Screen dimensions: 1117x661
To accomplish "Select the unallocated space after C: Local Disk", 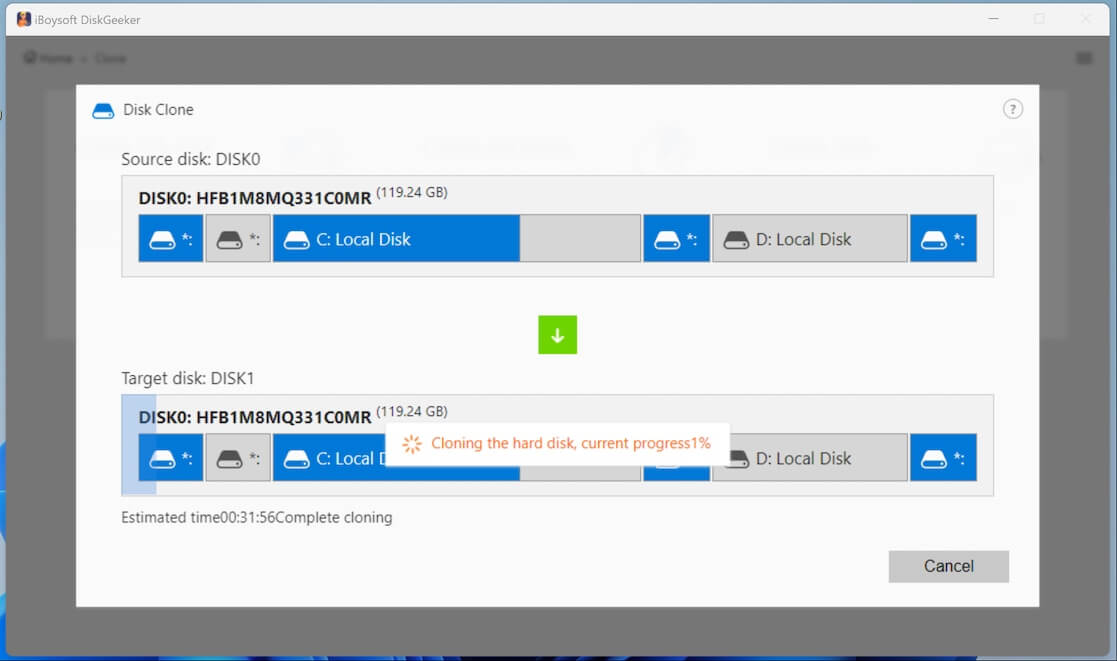I will tap(580, 238).
